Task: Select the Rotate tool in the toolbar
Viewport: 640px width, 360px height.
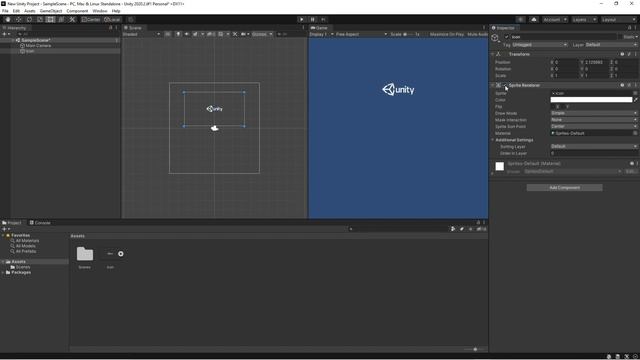Action: click(29, 20)
